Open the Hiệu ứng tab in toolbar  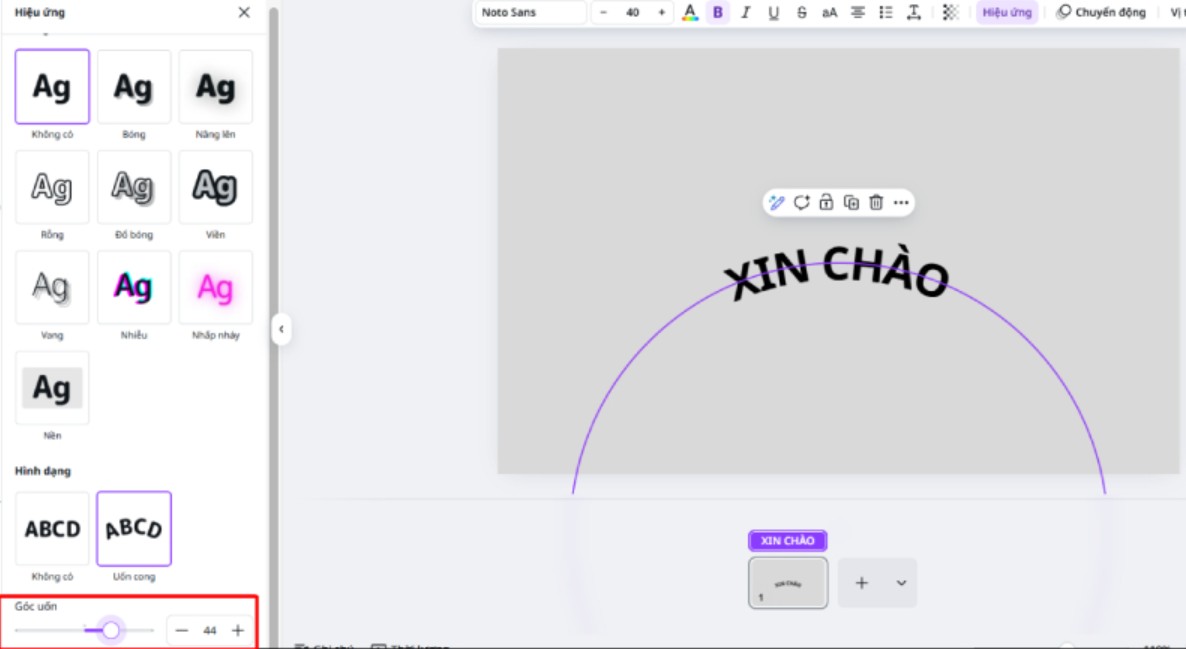tap(1006, 13)
